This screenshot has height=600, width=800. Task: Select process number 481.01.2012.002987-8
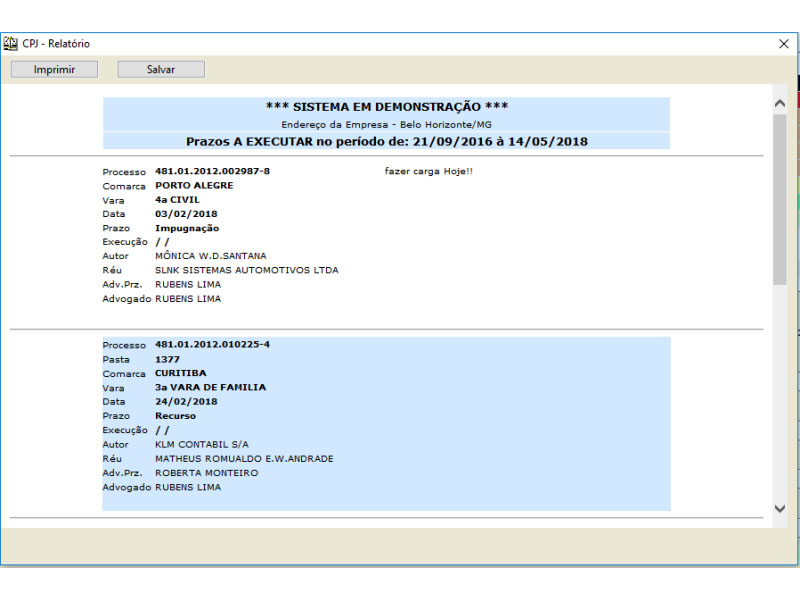pos(212,171)
